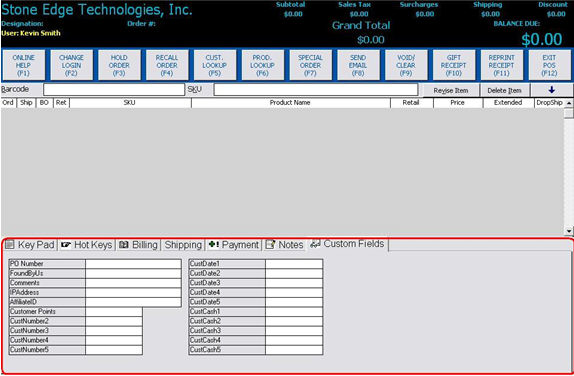This screenshot has width=574, height=376.
Task: Click the SKU column header in grid
Action: pos(130,103)
